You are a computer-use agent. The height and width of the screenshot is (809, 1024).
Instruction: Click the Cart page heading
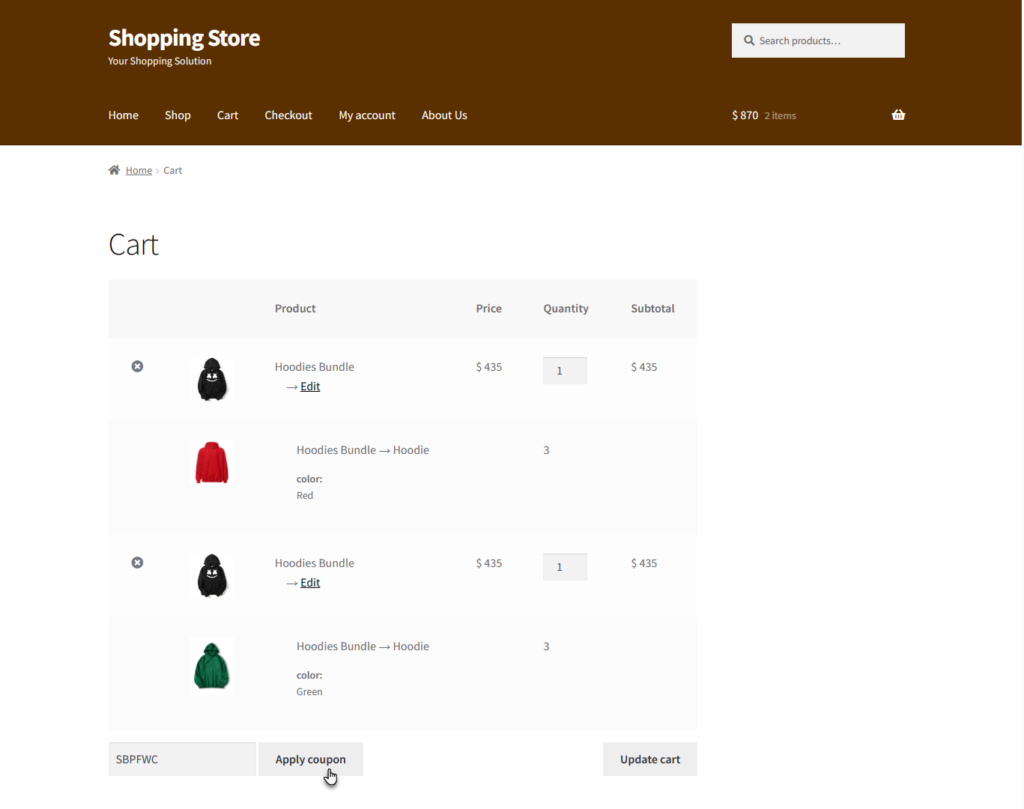[134, 245]
